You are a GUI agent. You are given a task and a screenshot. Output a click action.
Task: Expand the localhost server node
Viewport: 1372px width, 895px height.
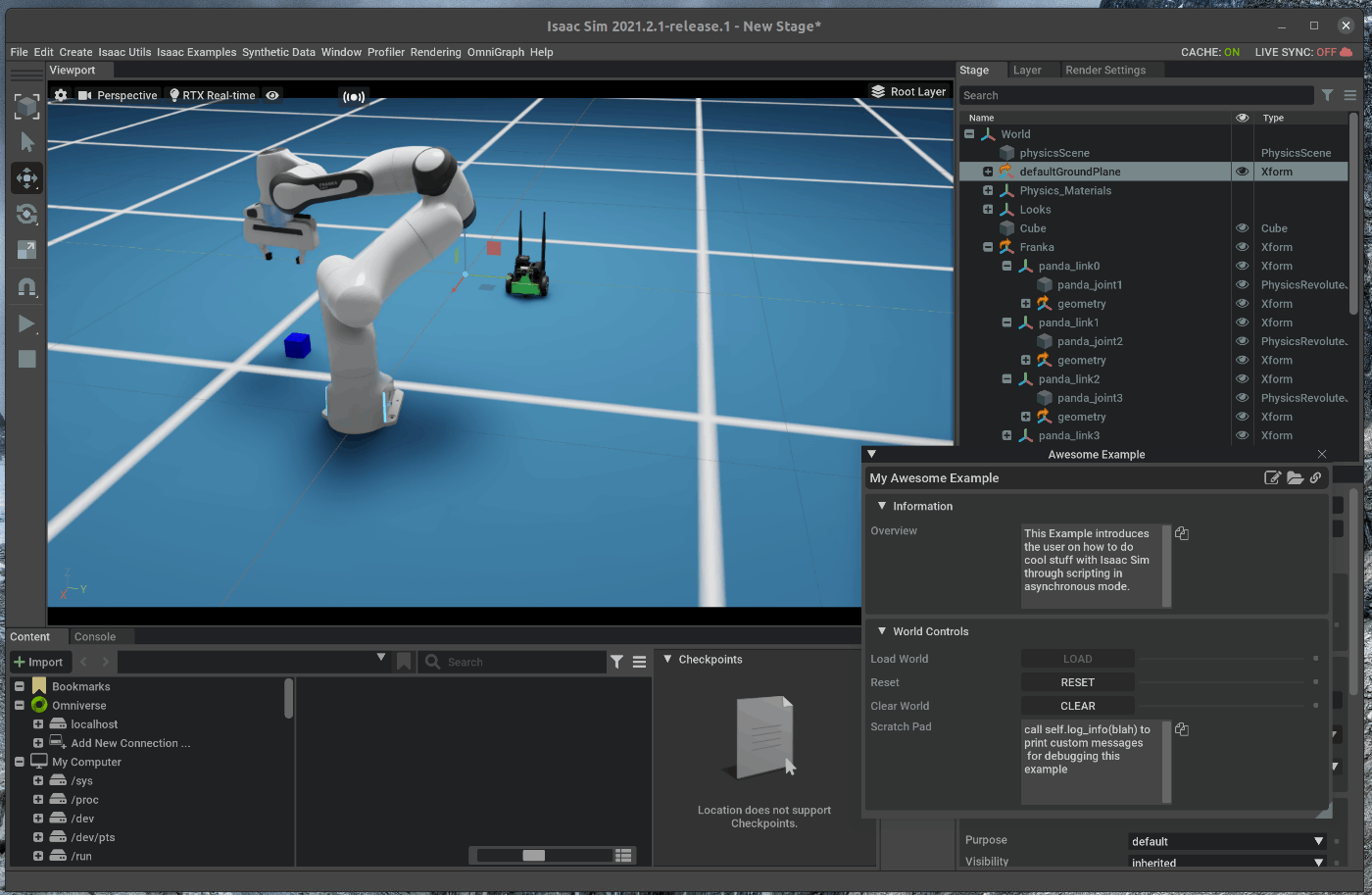click(37, 724)
